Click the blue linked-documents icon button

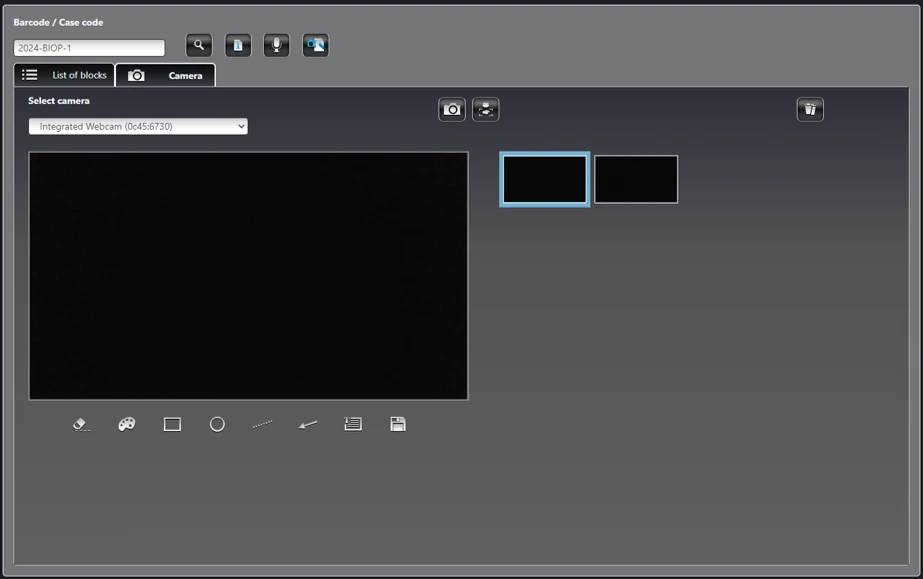point(316,45)
